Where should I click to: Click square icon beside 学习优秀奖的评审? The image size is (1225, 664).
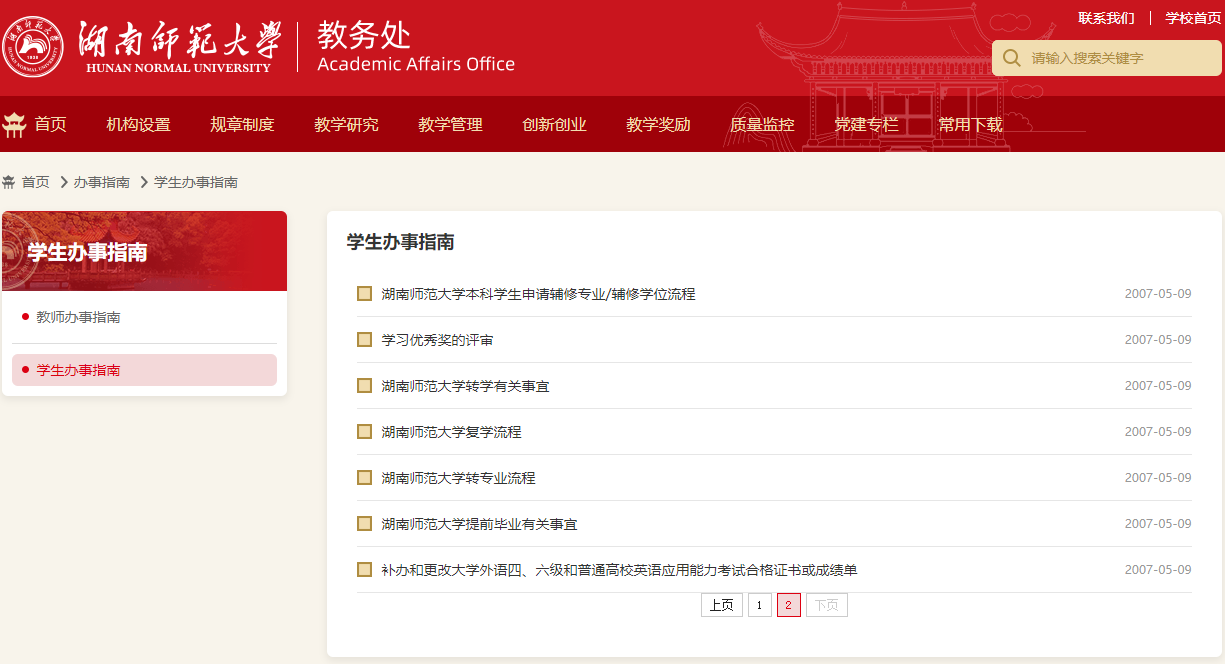point(364,340)
